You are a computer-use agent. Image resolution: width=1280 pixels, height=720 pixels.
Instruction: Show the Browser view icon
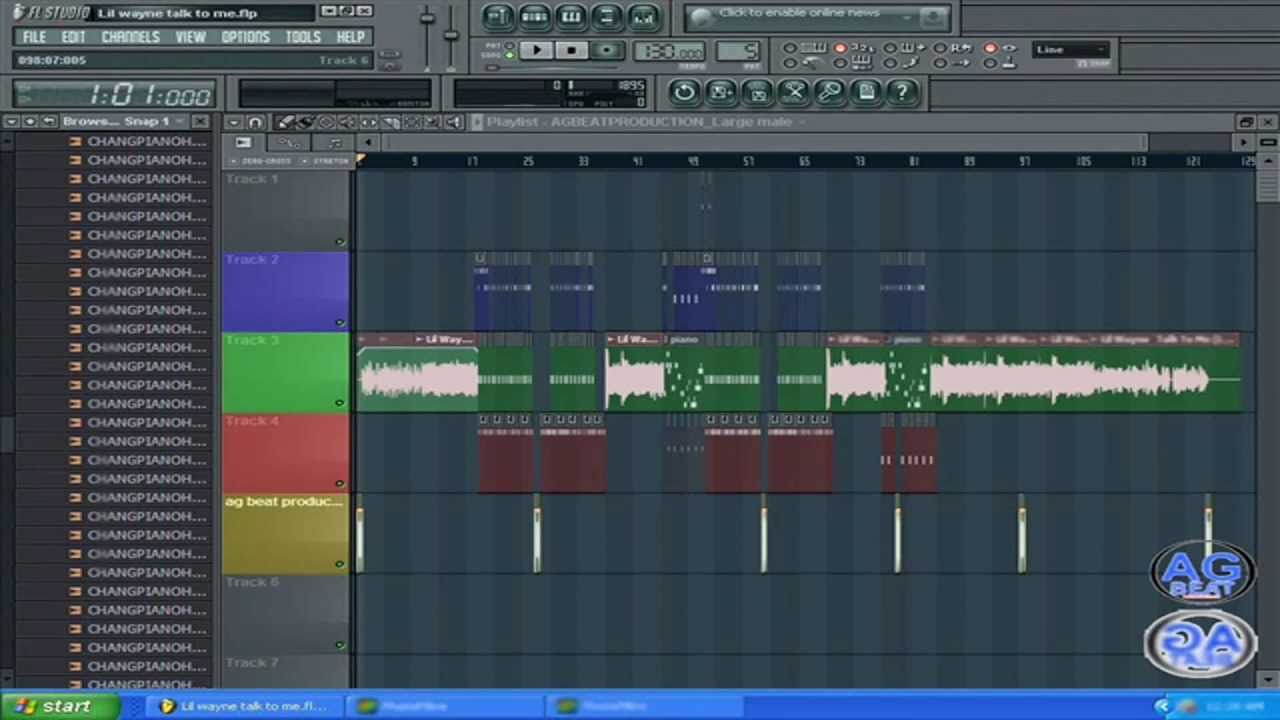click(606, 16)
